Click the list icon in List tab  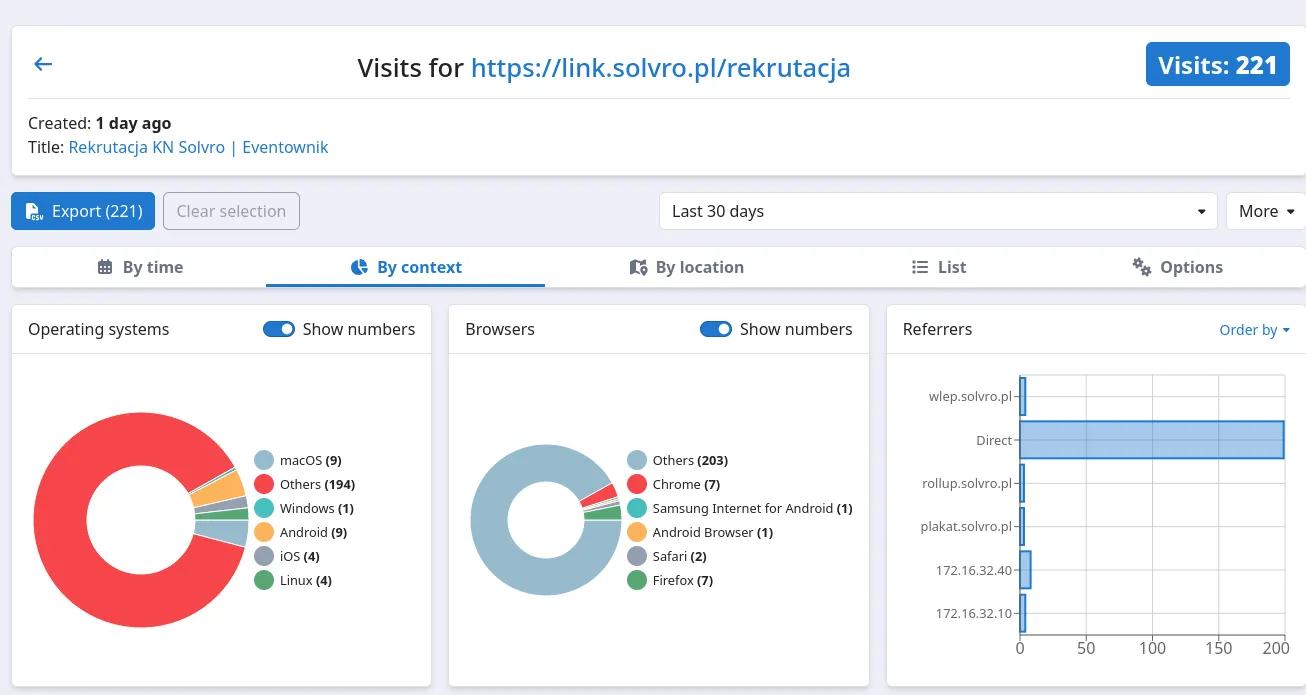coord(920,267)
